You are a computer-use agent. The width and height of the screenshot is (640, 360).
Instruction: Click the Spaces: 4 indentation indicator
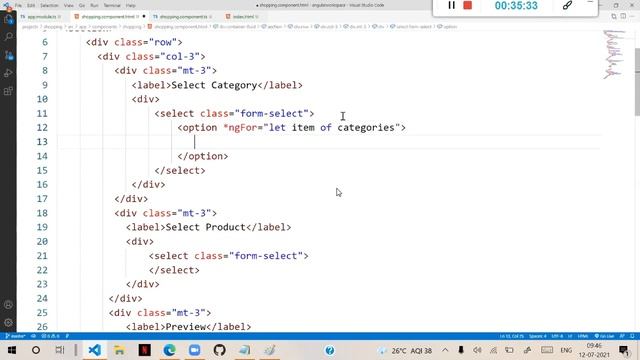pyautogui.click(x=538, y=336)
